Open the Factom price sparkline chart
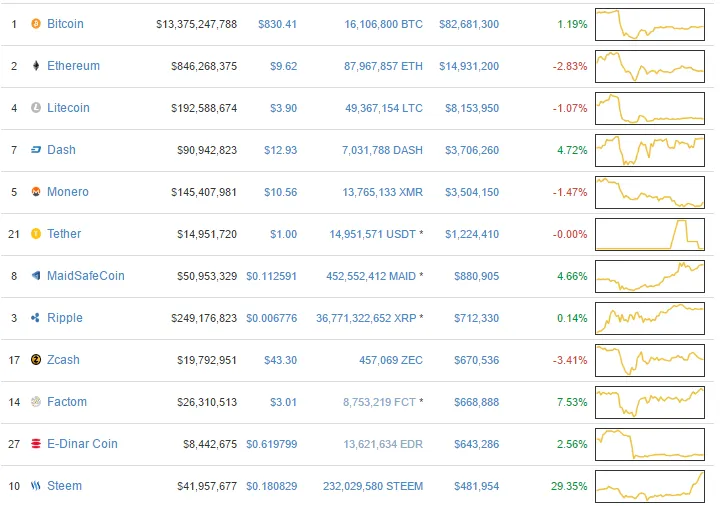This screenshot has height=506, width=720. (650, 403)
